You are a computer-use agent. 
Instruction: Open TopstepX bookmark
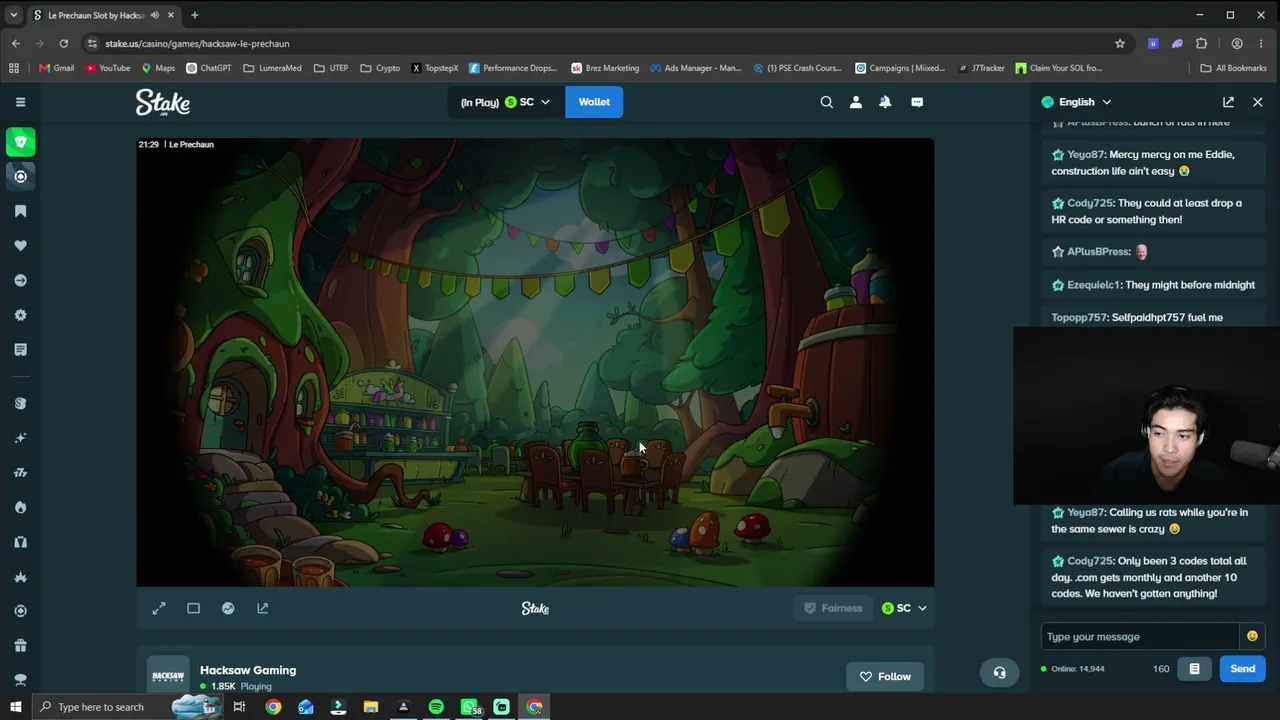434,68
